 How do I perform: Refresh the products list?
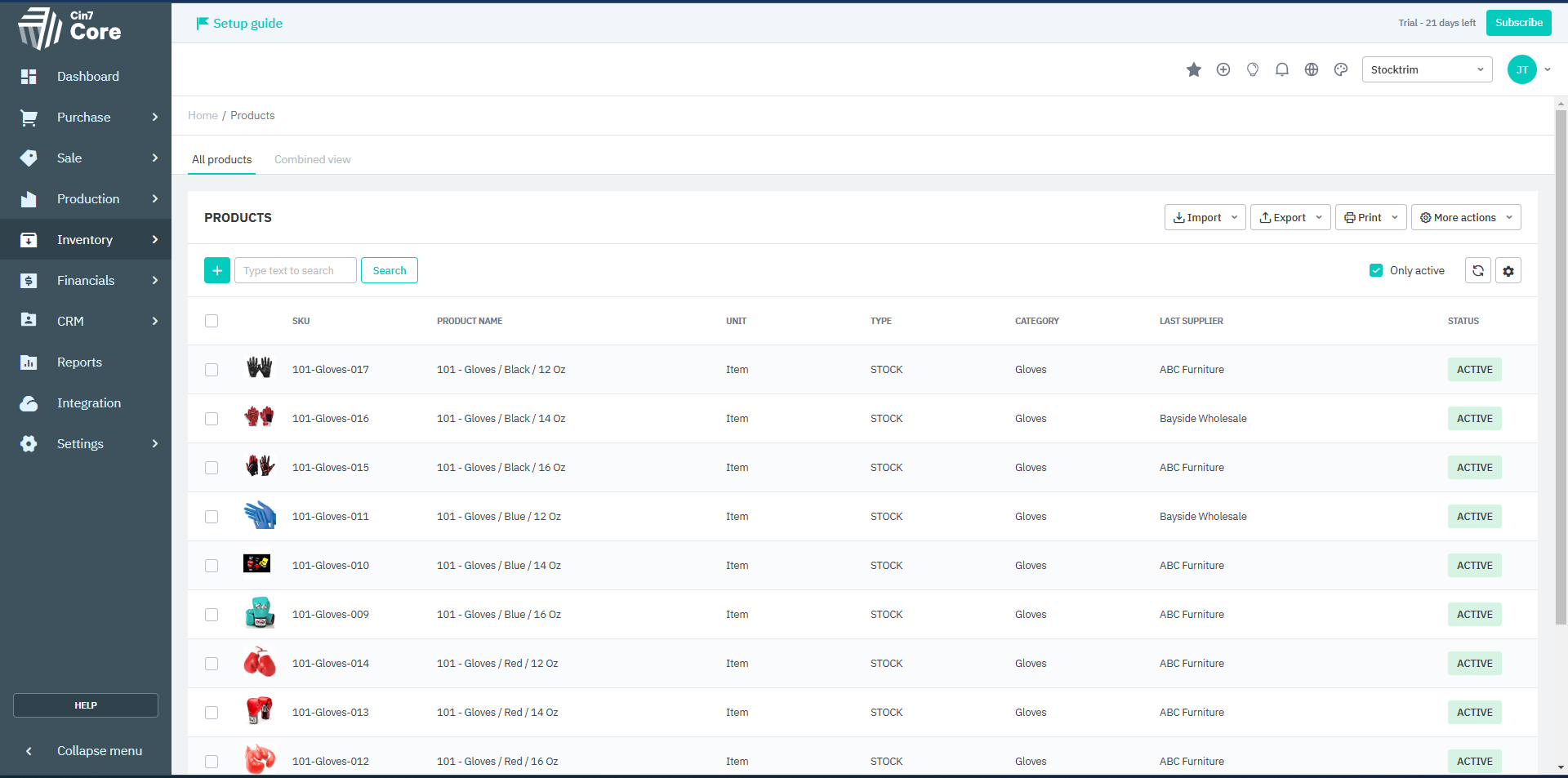click(x=1477, y=270)
